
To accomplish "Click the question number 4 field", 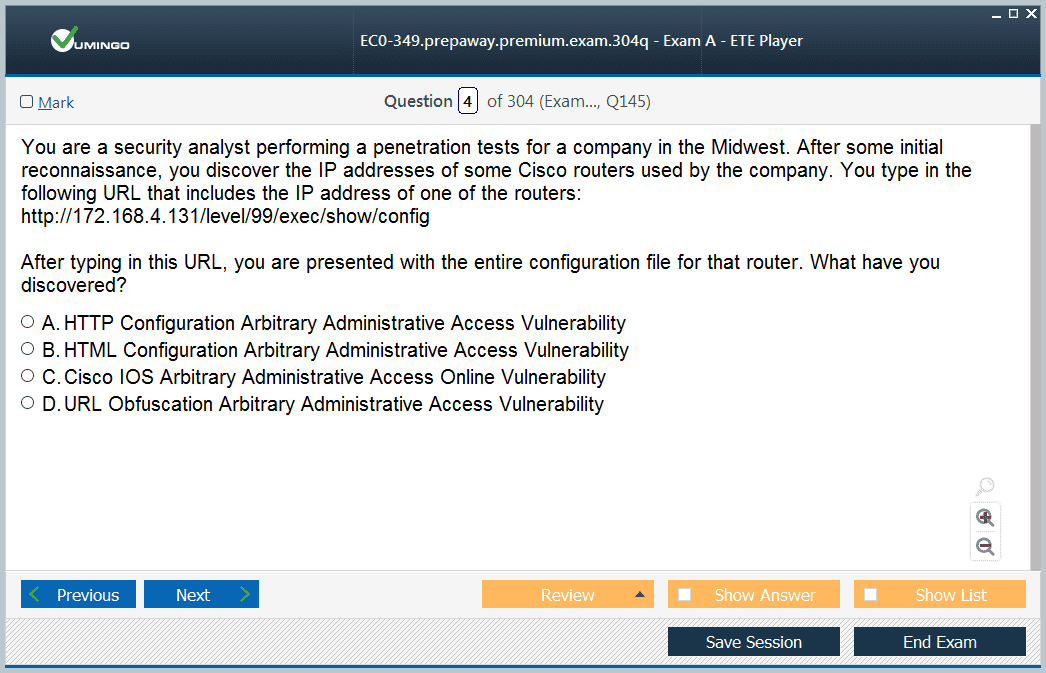I will (467, 101).
